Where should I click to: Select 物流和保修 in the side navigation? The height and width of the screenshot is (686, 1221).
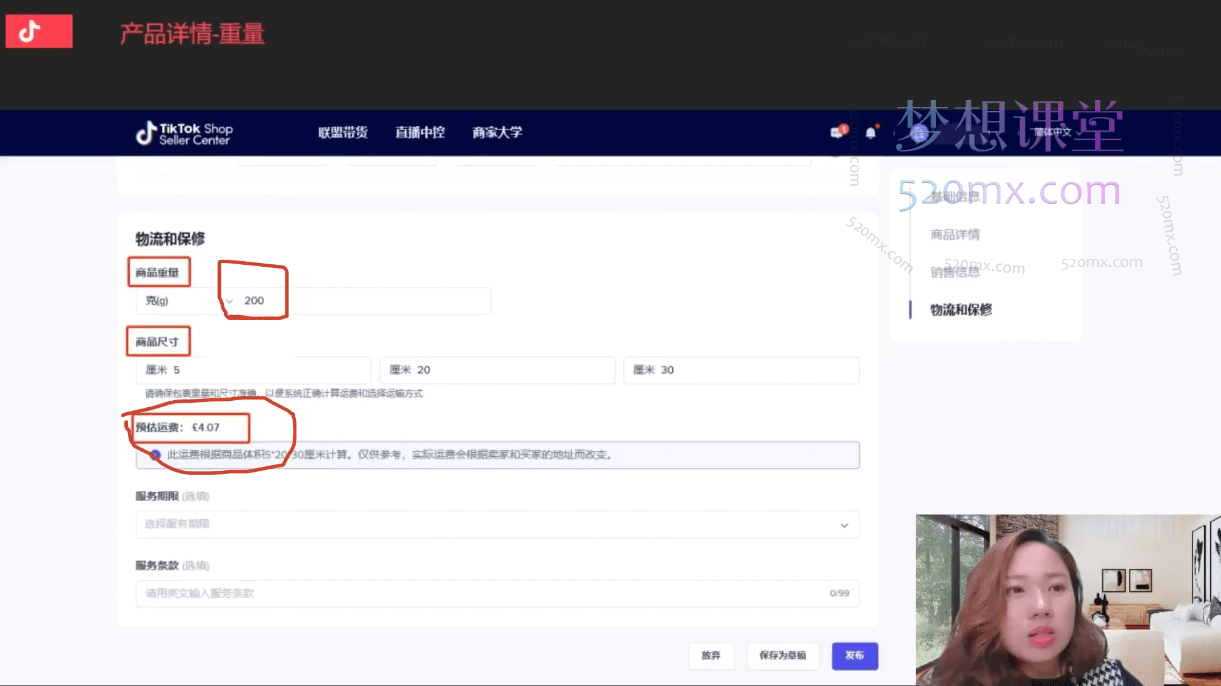(961, 310)
